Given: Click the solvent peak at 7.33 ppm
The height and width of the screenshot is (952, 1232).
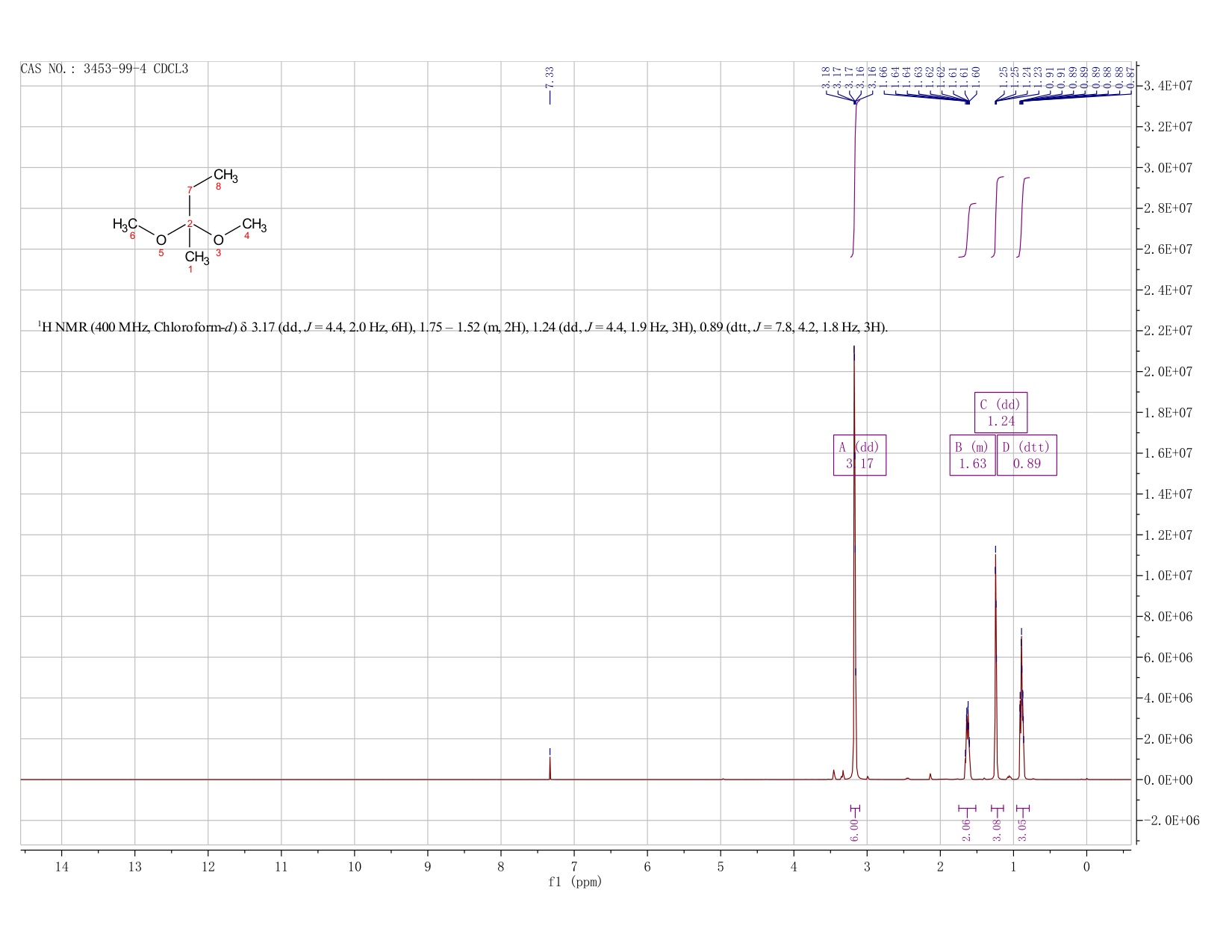Looking at the screenshot, I should click(x=550, y=768).
